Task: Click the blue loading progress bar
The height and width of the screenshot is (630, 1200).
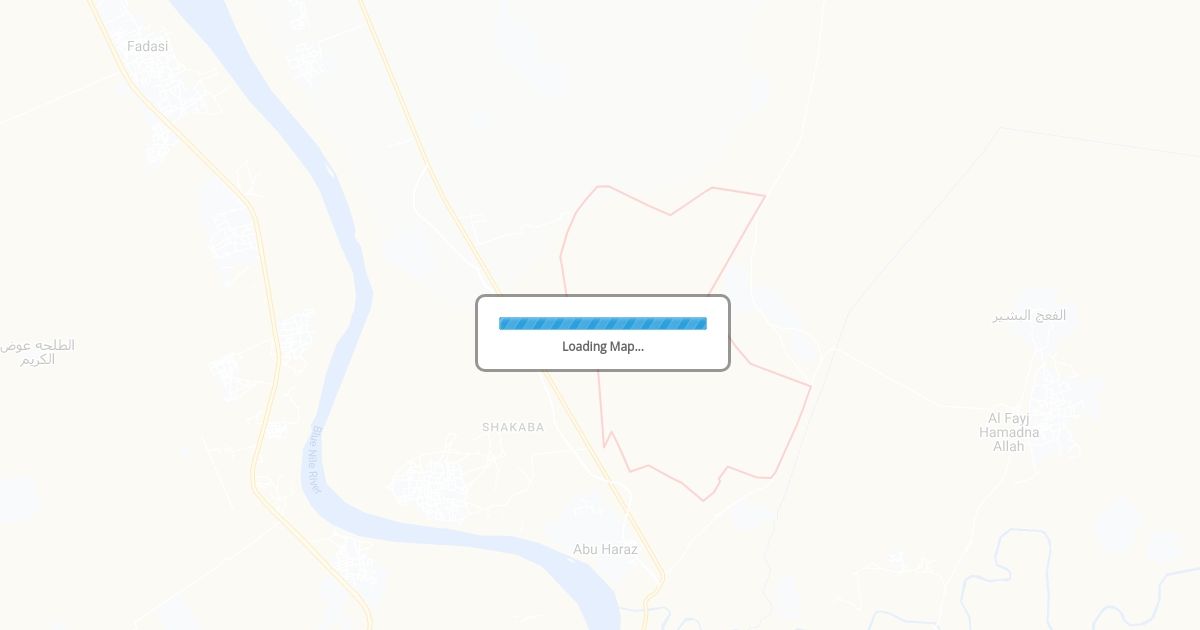Action: pyautogui.click(x=603, y=323)
